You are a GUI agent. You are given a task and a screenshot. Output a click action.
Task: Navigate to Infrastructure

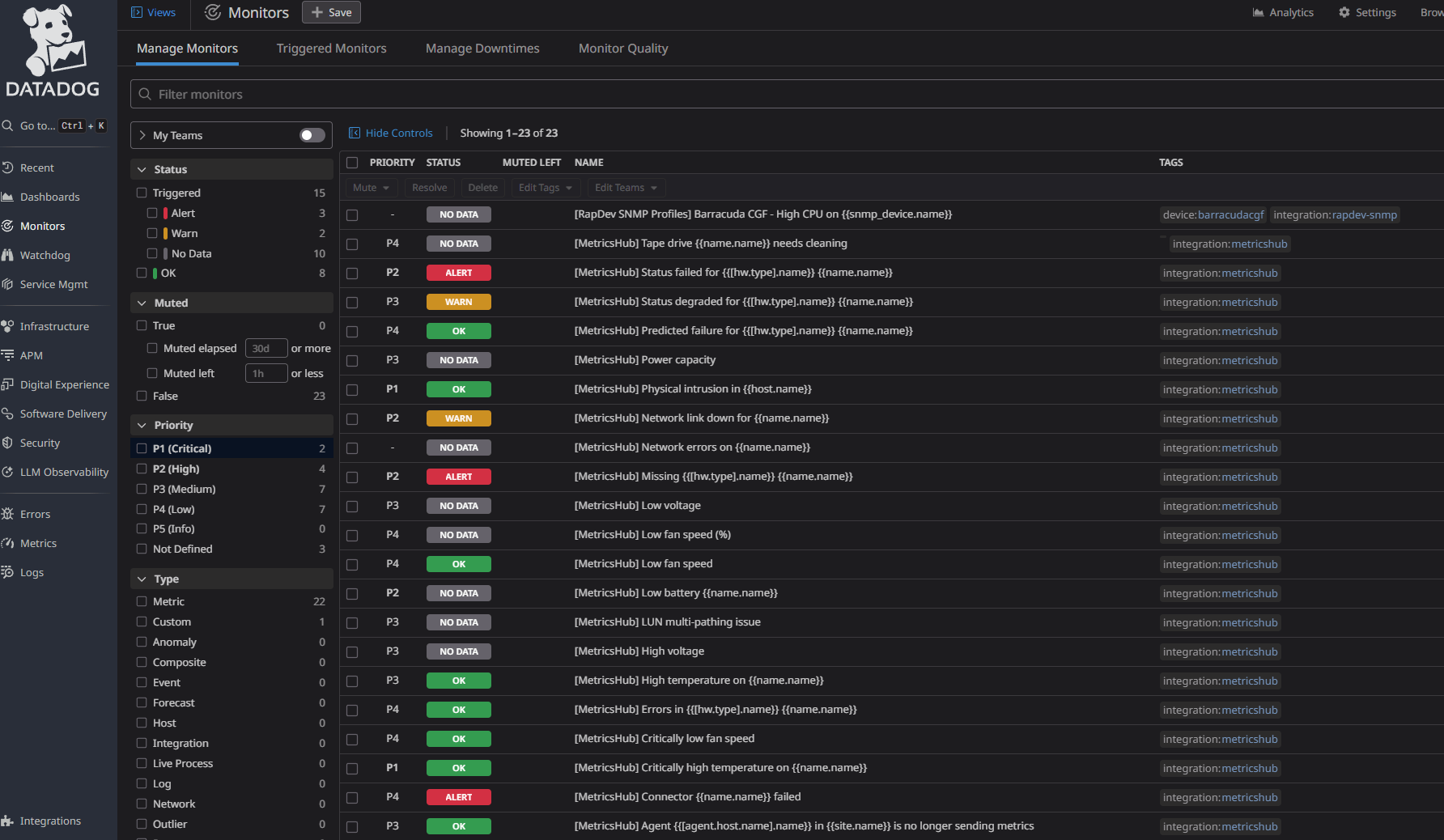(x=54, y=326)
